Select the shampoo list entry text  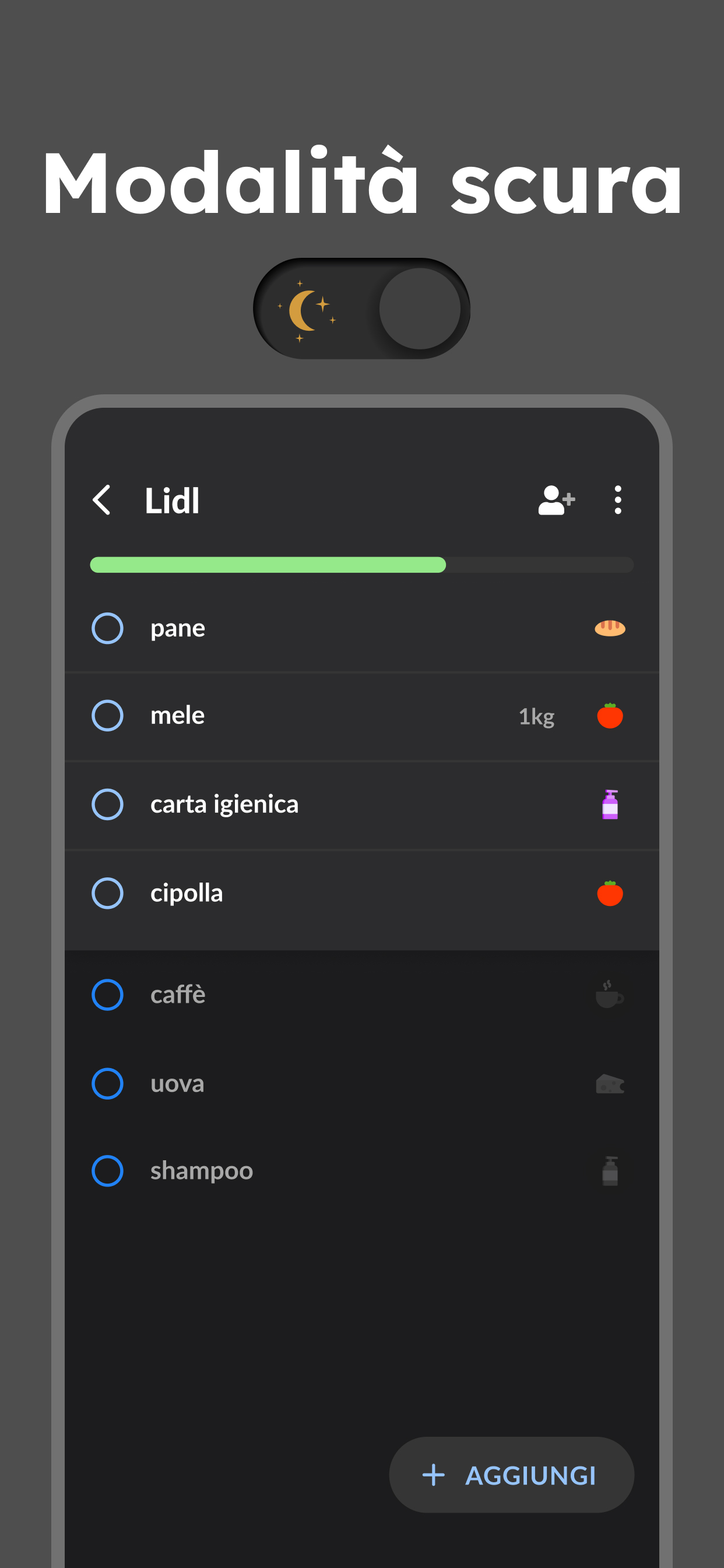click(x=201, y=1171)
